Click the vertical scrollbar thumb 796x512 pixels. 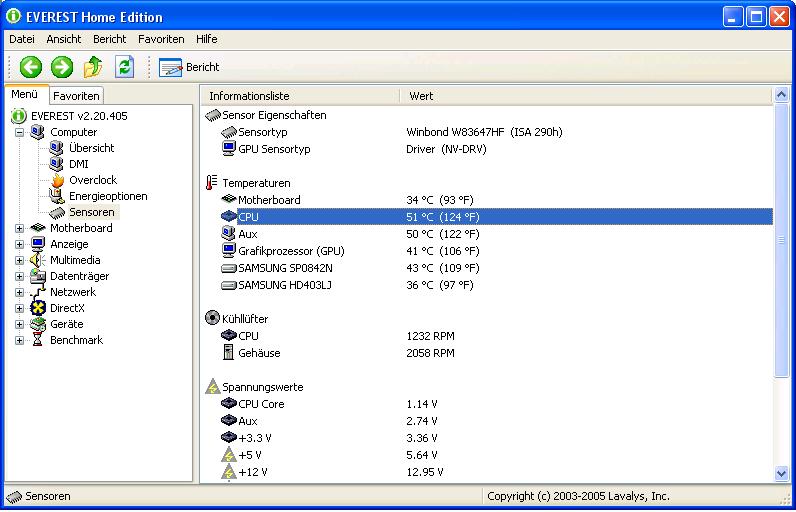click(781, 241)
